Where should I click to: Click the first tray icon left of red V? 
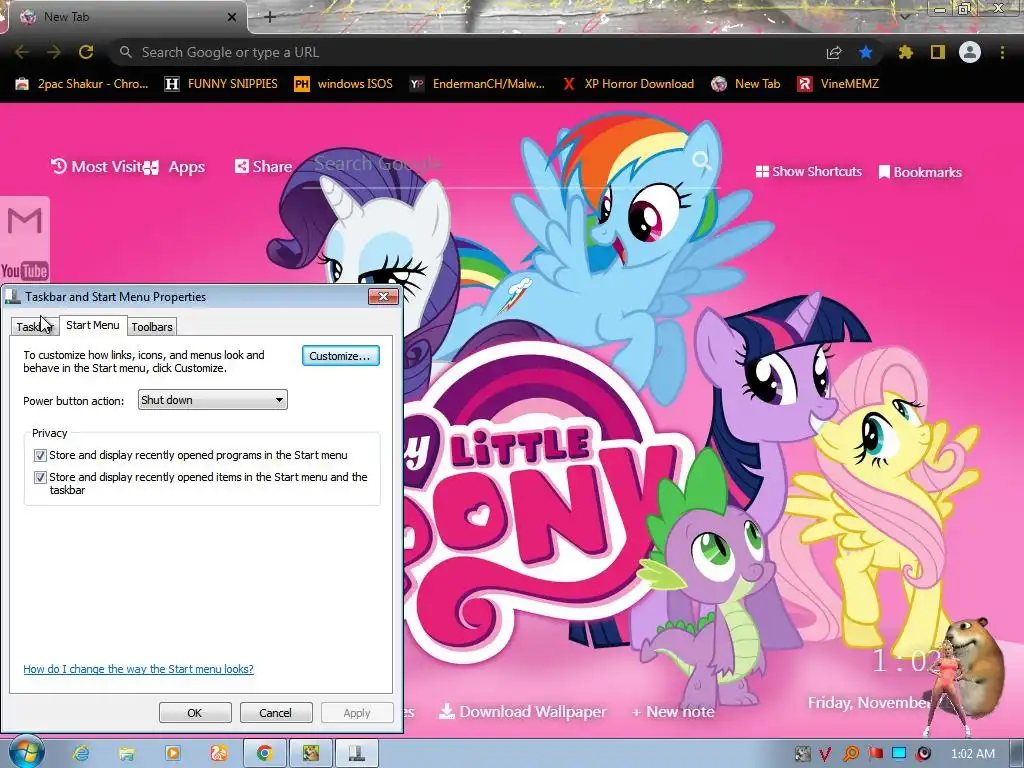(802, 754)
